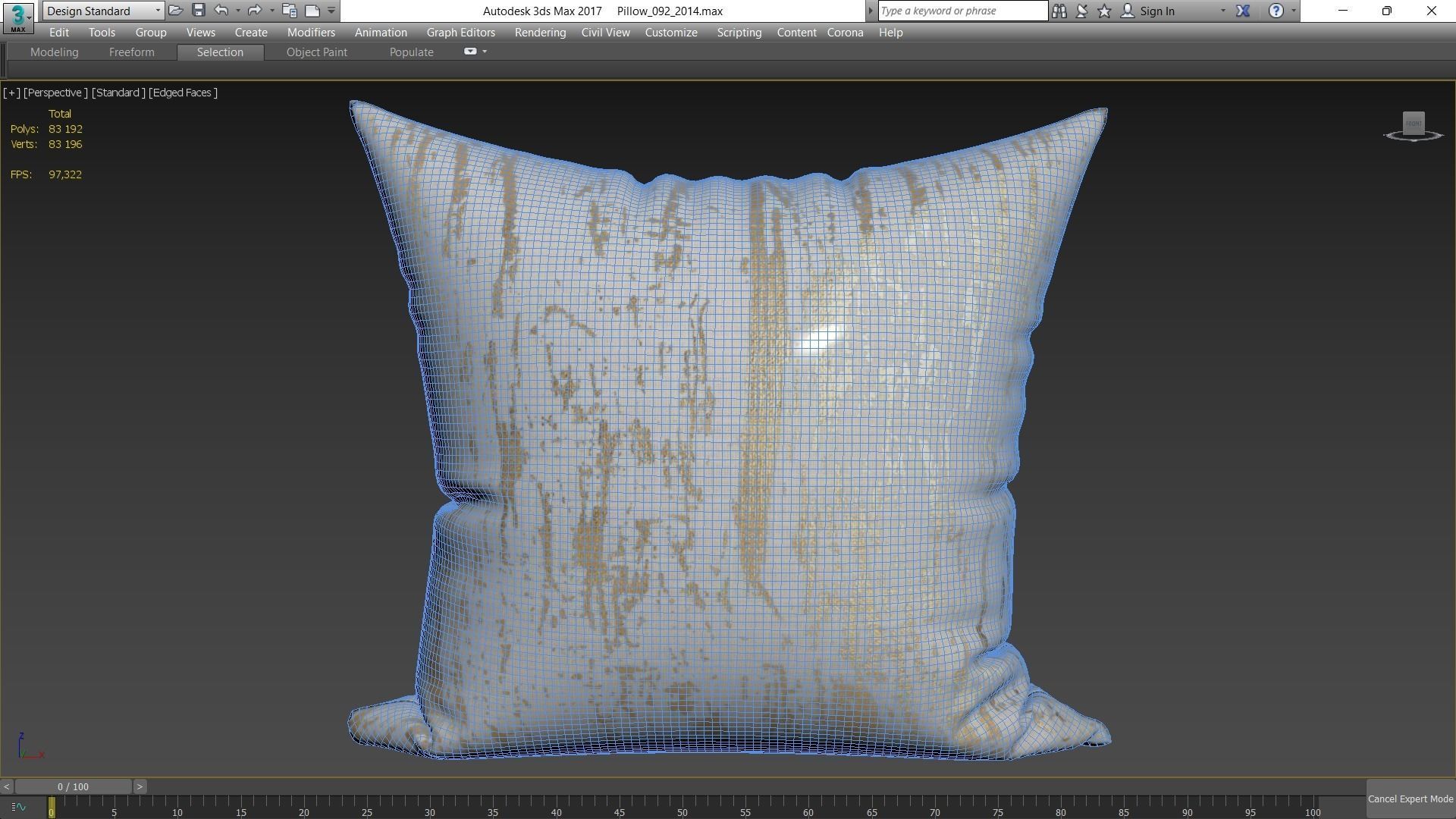Click the 0 / 100 time slider handle
The image size is (1456, 819).
(74, 786)
